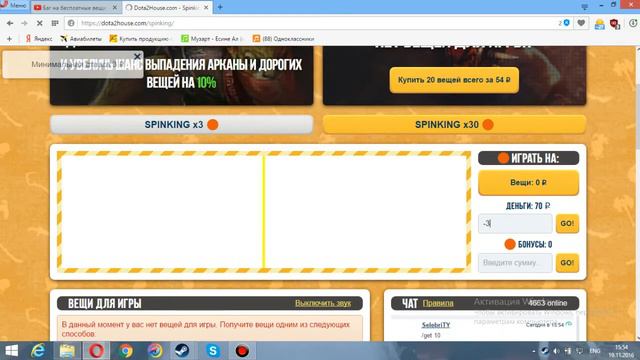Click the red record app taskbar icon
Image resolution: width=640 pixels, height=360 pixels.
(x=242, y=351)
